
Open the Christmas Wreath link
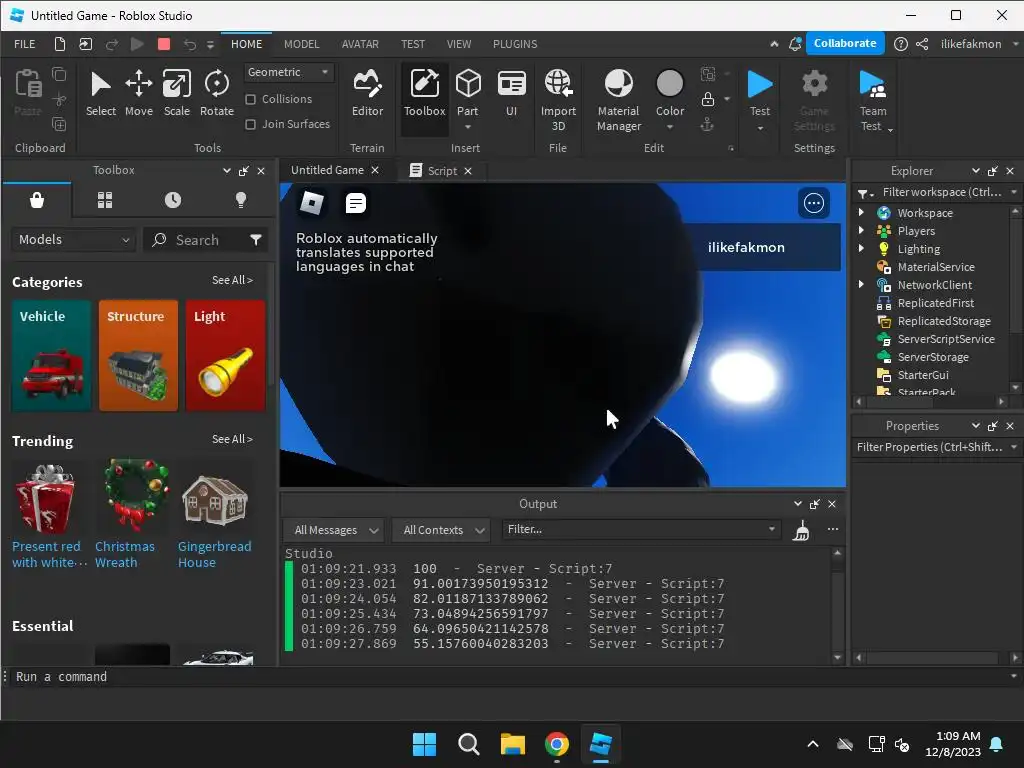coord(125,554)
